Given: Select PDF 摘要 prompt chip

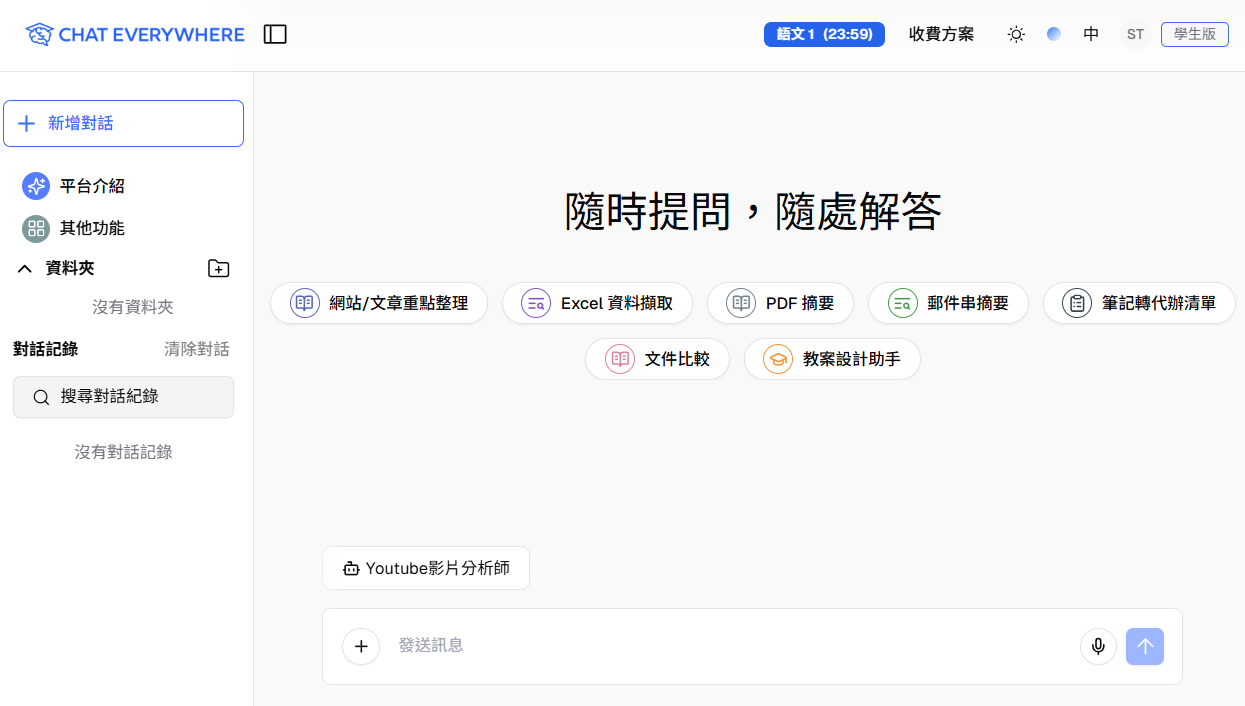Looking at the screenshot, I should 780,303.
